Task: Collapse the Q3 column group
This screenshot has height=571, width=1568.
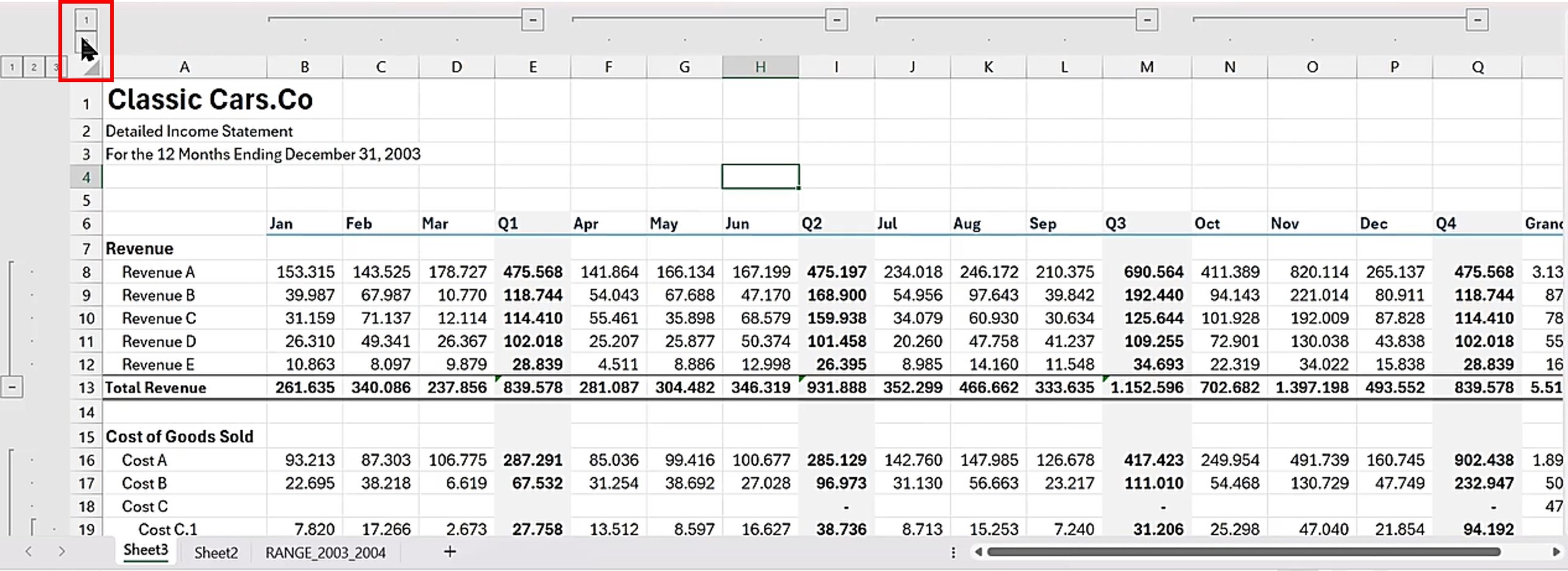Action: pos(1147,20)
